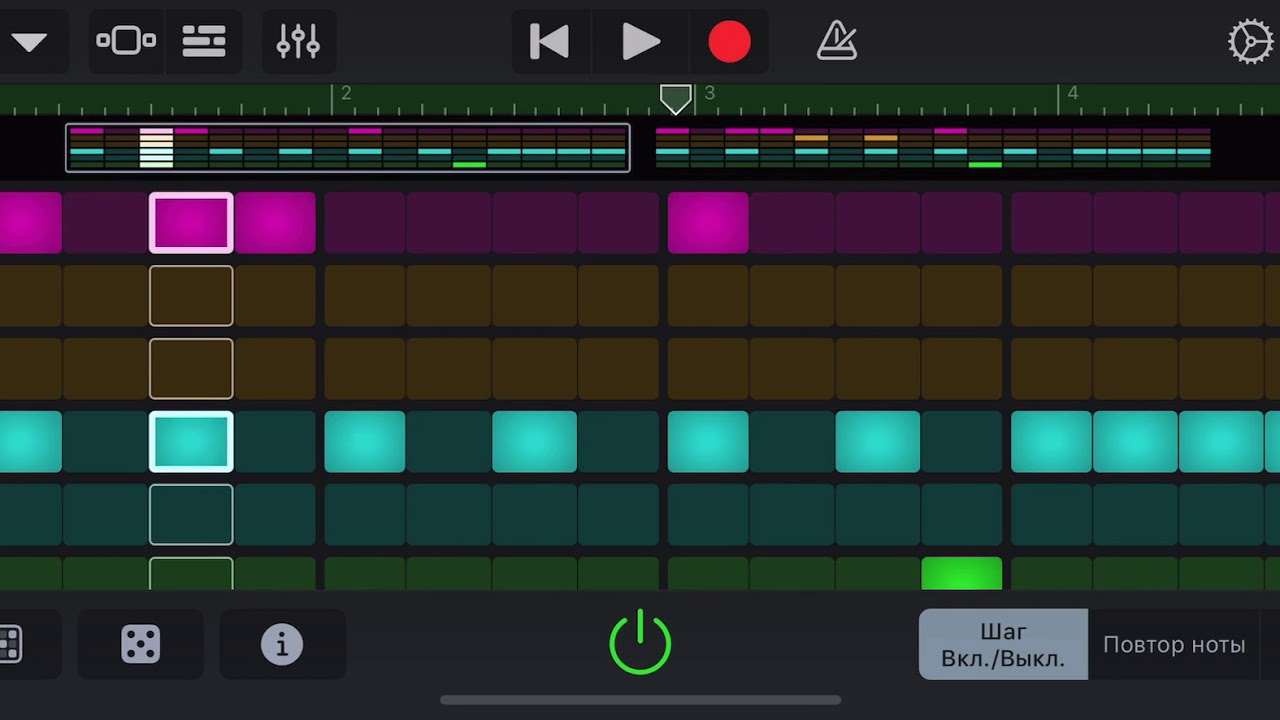Jump to bar 2 on the ruler
Image resolution: width=1280 pixels, height=720 pixels.
tap(345, 94)
